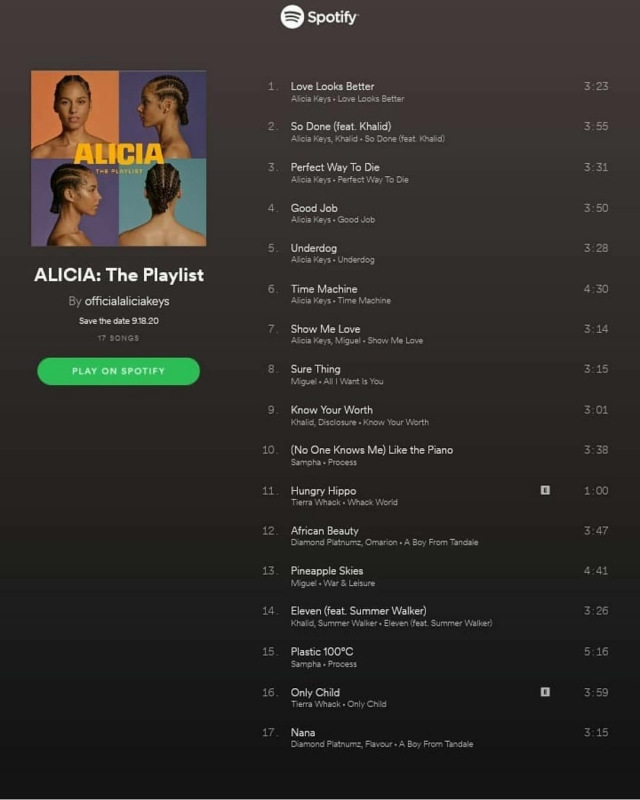Select the track Love Looks Better

(x=332, y=86)
